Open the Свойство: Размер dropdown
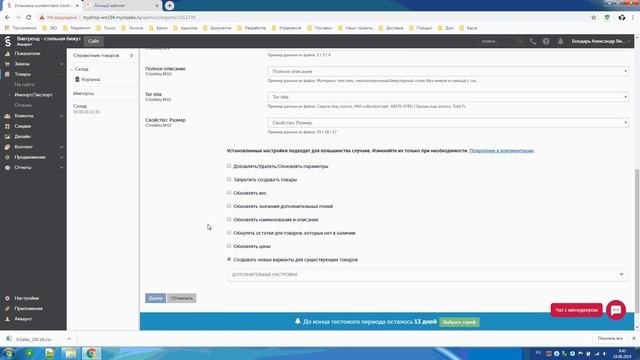This screenshot has height=360, width=640. (448, 122)
